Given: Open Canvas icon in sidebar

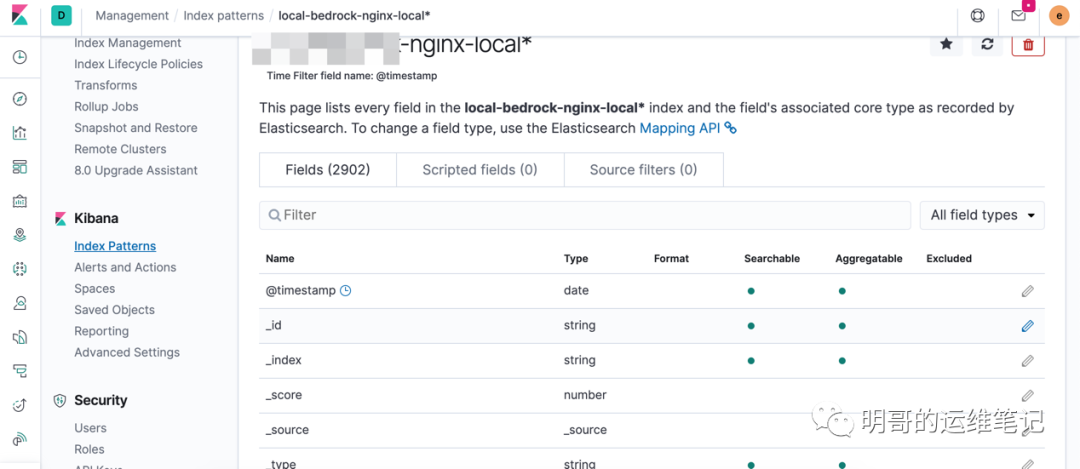Looking at the screenshot, I should (x=20, y=201).
